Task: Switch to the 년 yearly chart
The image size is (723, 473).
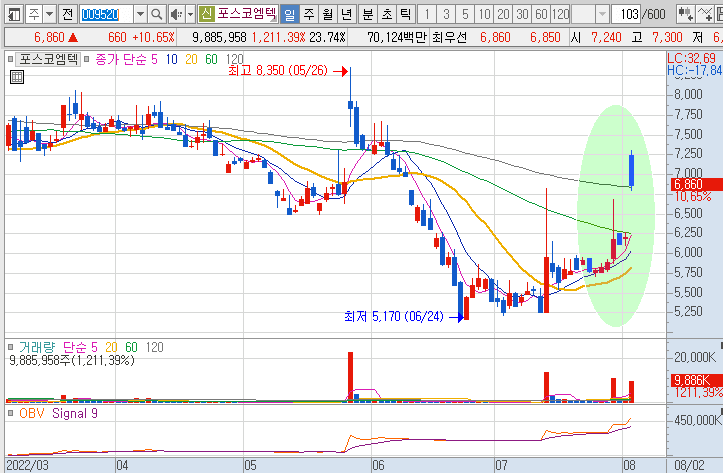Action: 347,15
